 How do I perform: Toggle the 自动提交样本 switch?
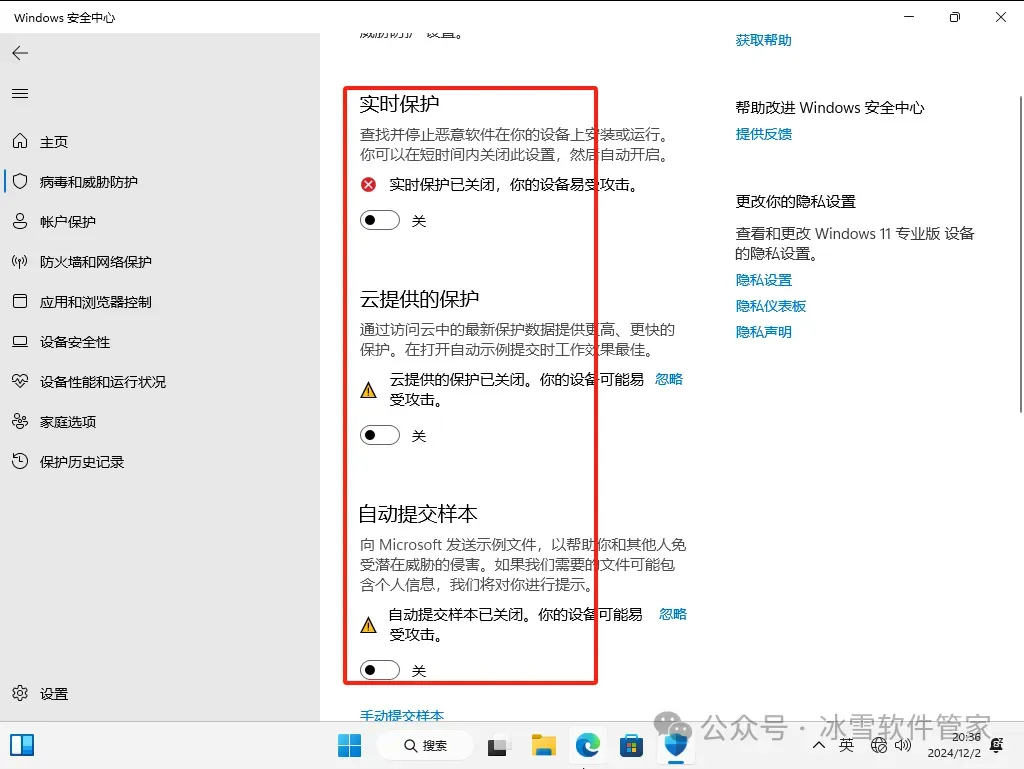click(380, 670)
